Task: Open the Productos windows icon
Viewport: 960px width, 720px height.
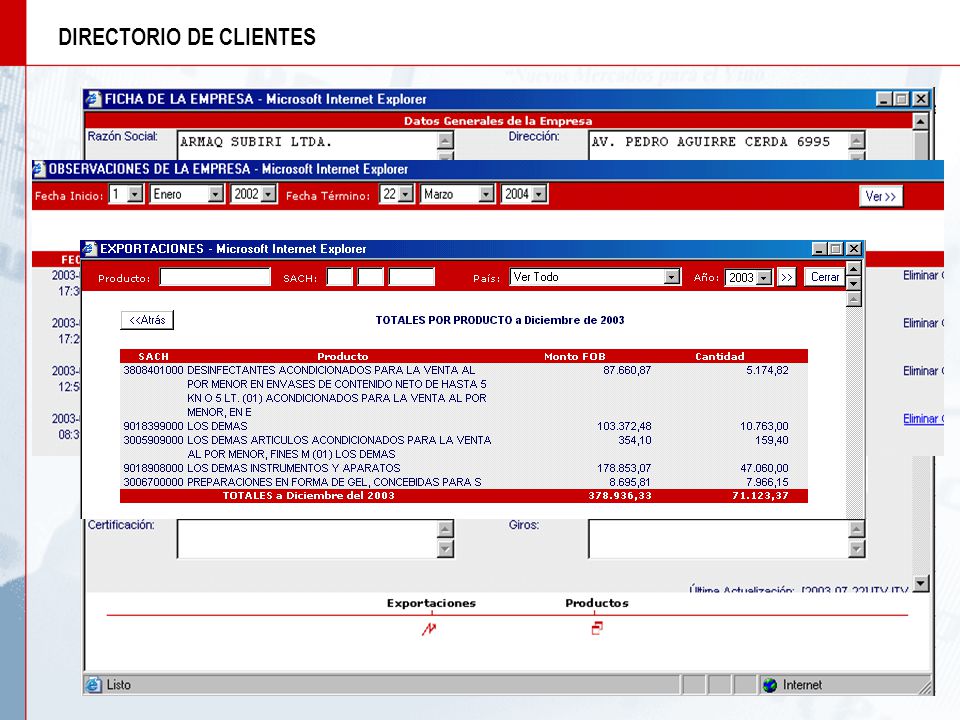Action: [x=597, y=628]
